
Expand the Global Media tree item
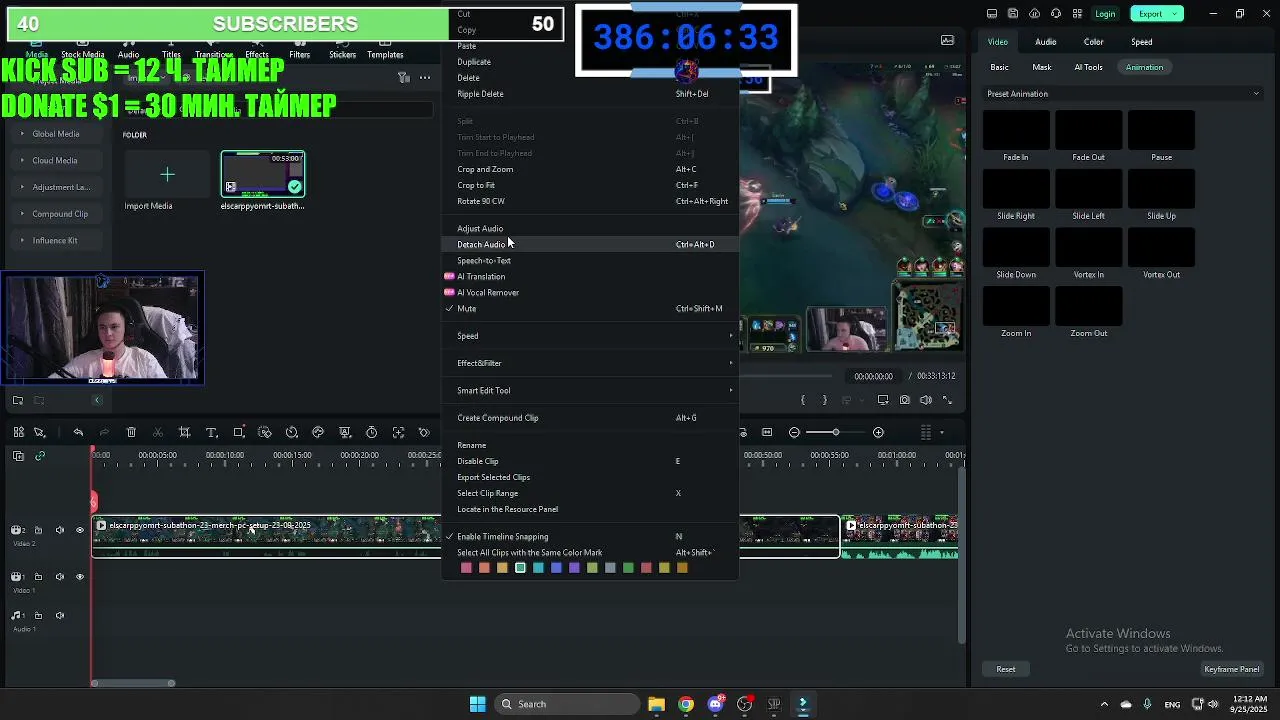click(x=23, y=134)
